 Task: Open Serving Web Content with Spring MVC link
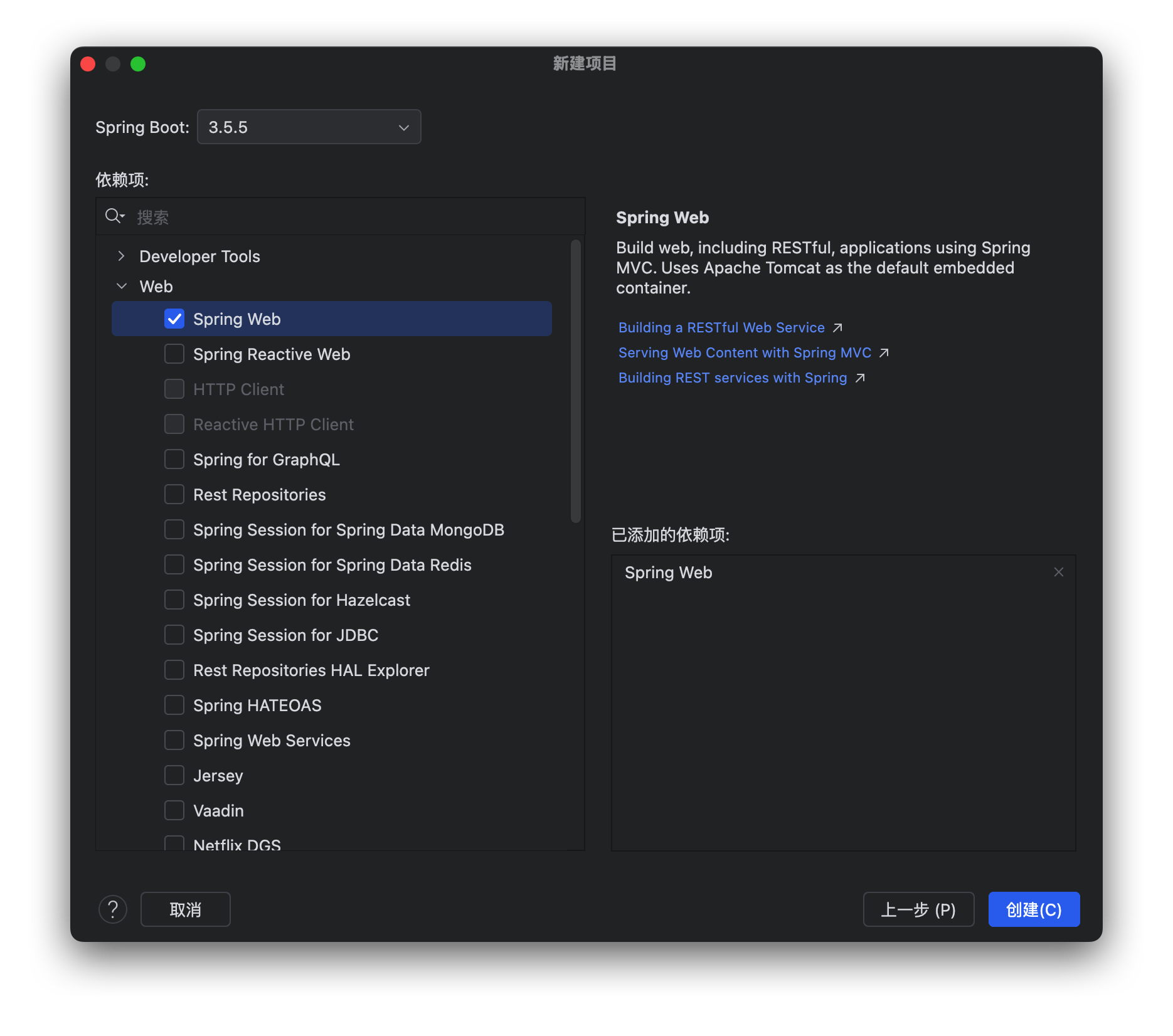745,352
